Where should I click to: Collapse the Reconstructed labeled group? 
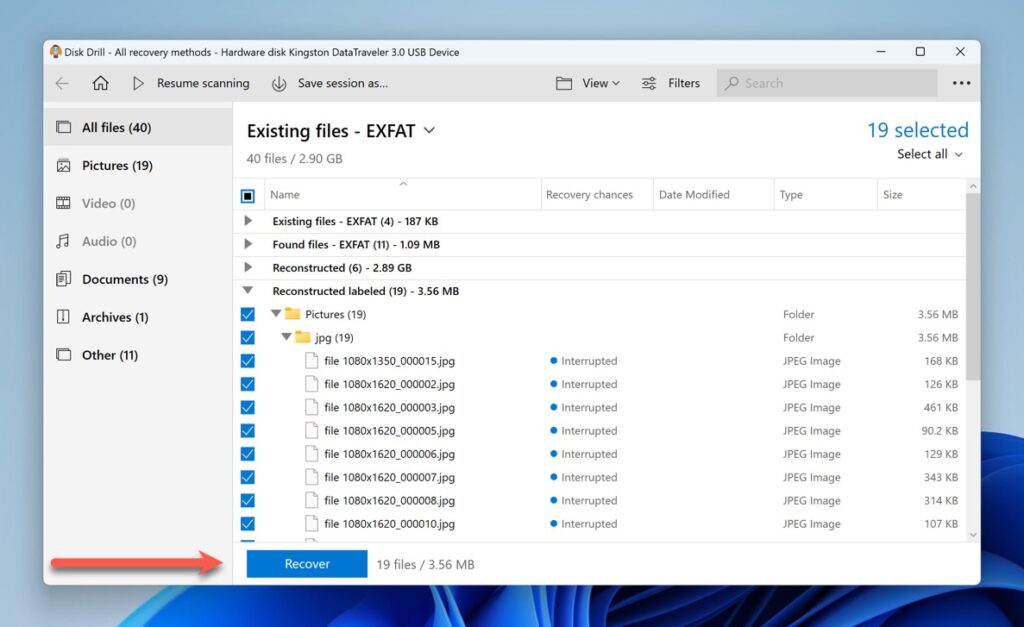(248, 290)
